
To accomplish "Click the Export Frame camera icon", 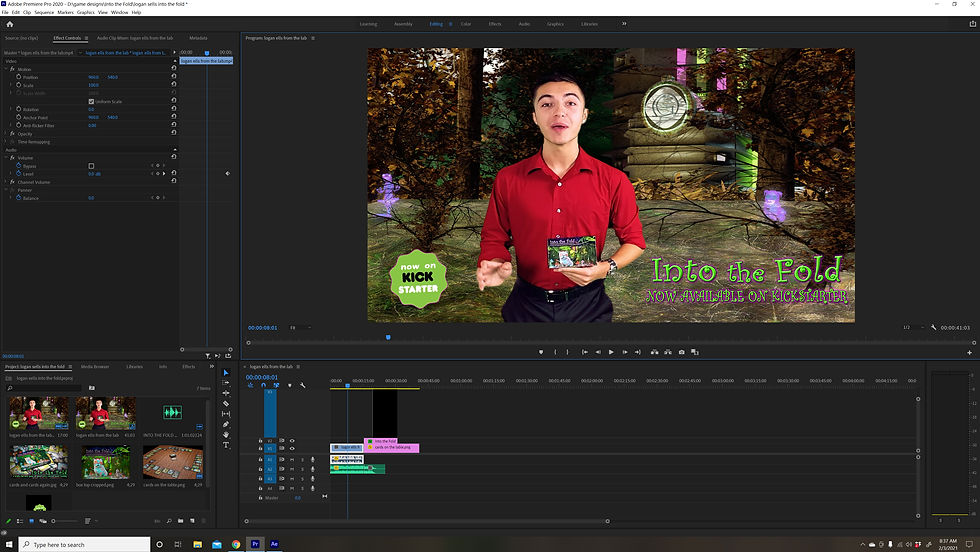I will tap(681, 352).
